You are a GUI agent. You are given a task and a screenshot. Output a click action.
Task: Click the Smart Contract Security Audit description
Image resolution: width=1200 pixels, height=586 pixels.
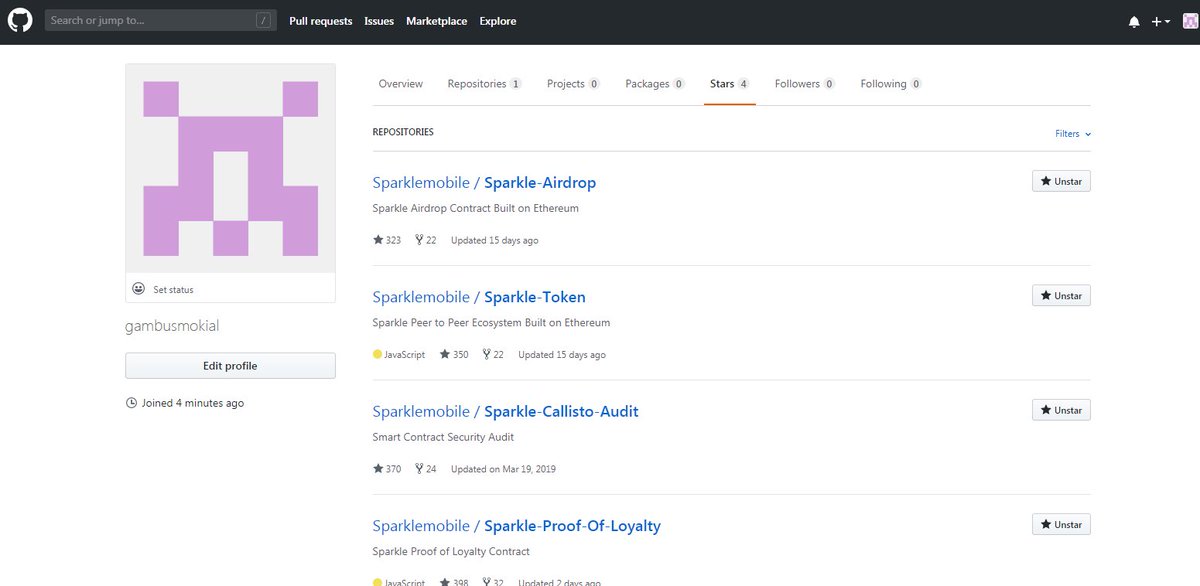coord(443,438)
